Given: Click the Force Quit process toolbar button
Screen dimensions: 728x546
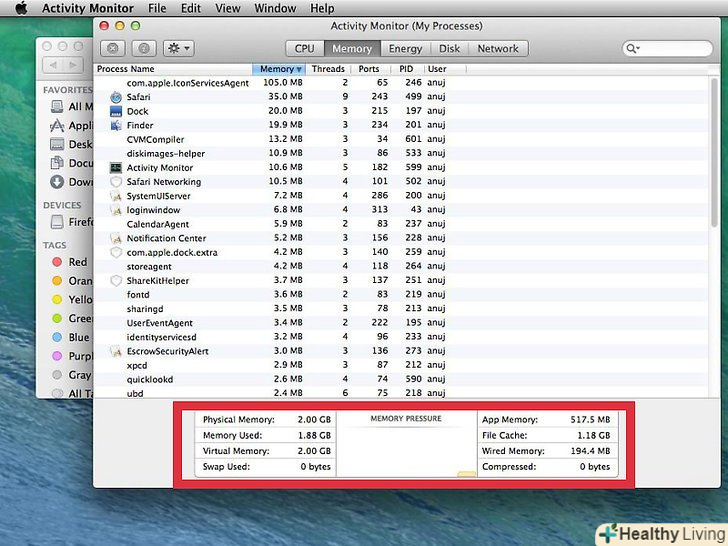Looking at the screenshot, I should (113, 48).
